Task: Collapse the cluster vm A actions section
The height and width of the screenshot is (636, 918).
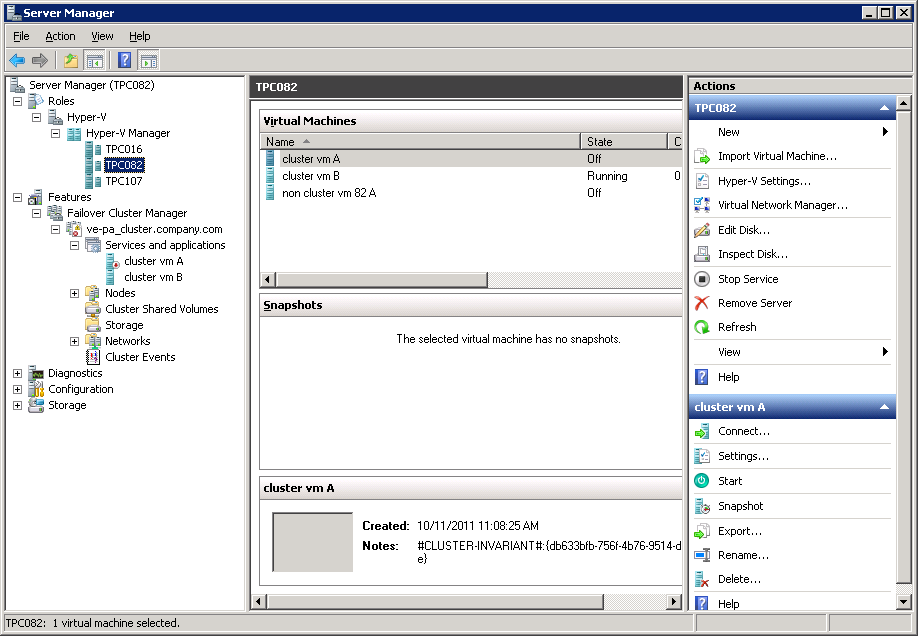Action: pyautogui.click(x=884, y=407)
